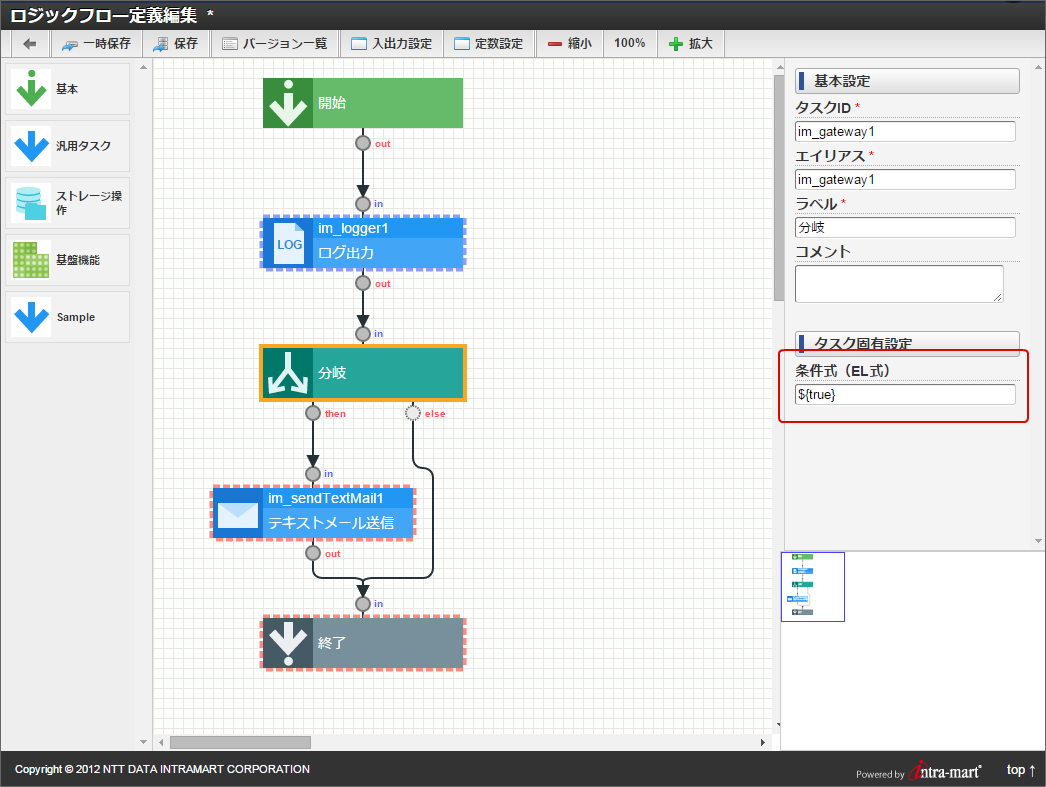1046x787 pixels.
Task: Select the im_sendTextMail1 mail node
Action: 313,512
